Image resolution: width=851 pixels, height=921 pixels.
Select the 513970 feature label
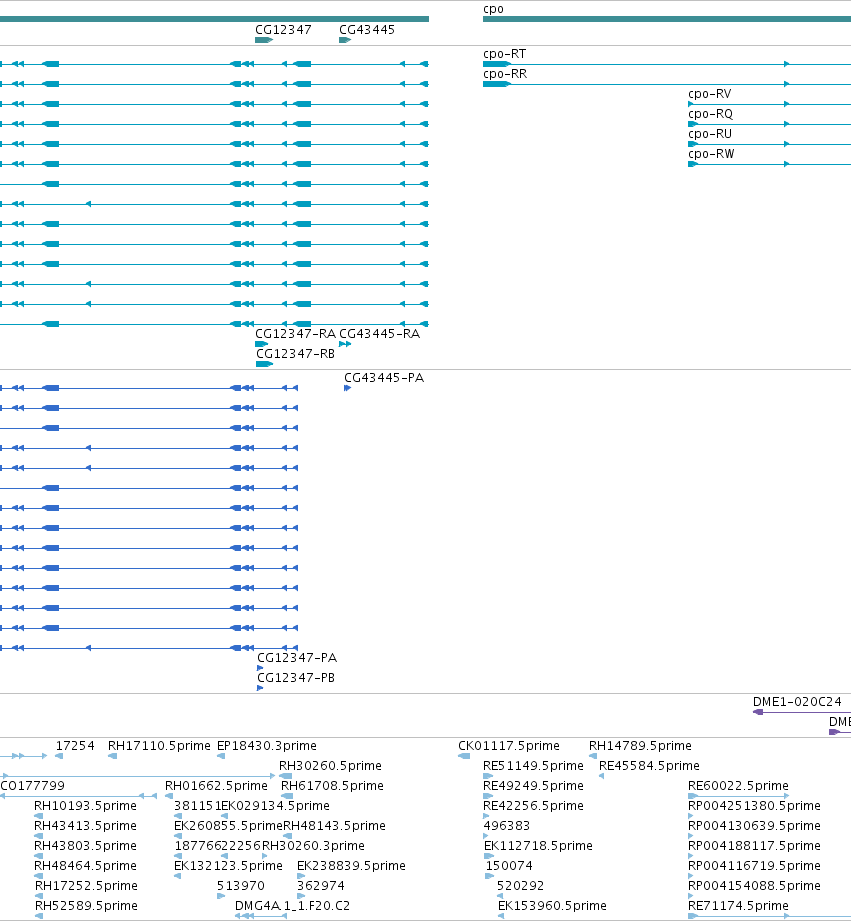pyautogui.click(x=240, y=885)
